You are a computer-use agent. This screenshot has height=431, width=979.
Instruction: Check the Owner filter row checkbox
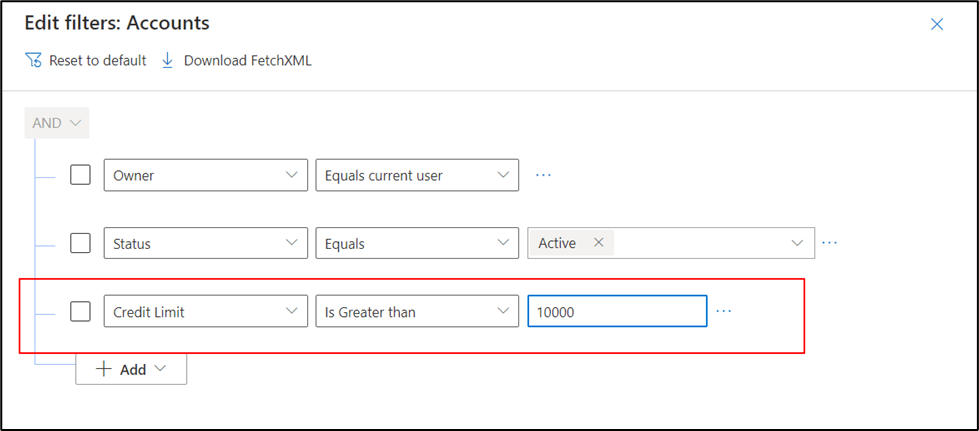coord(80,175)
